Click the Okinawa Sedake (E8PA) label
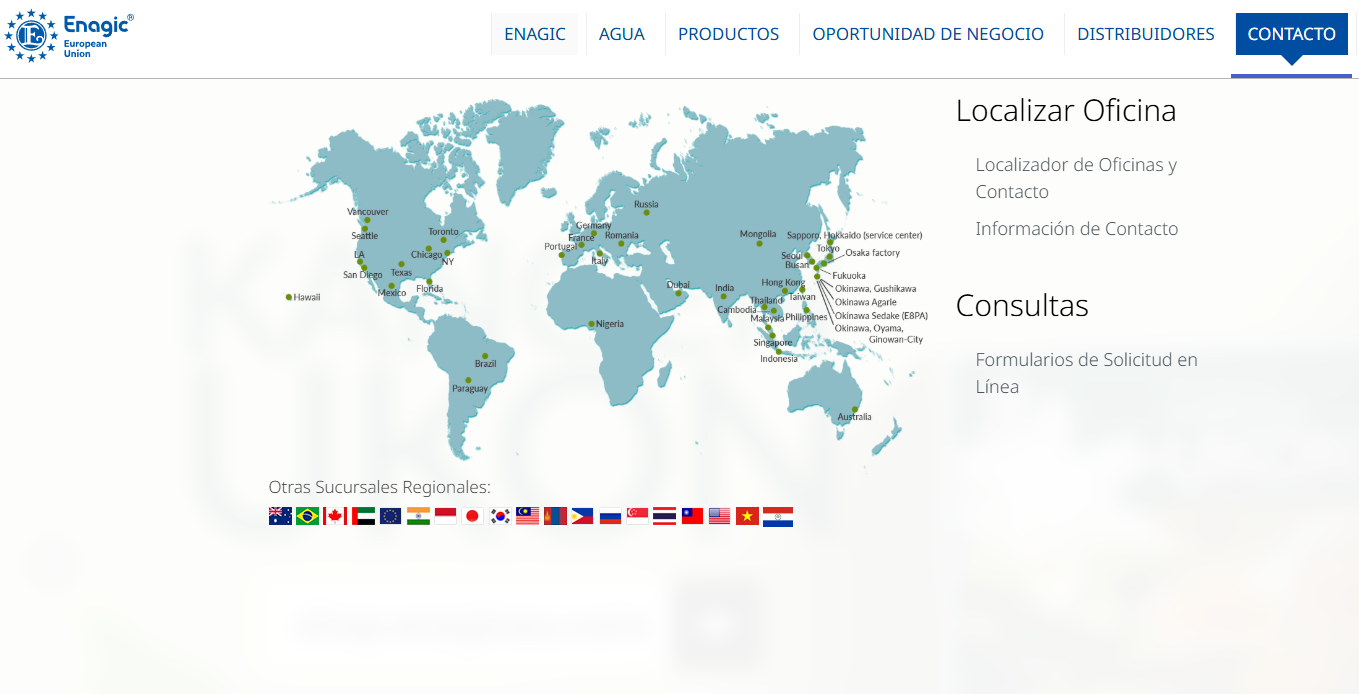 tap(882, 315)
